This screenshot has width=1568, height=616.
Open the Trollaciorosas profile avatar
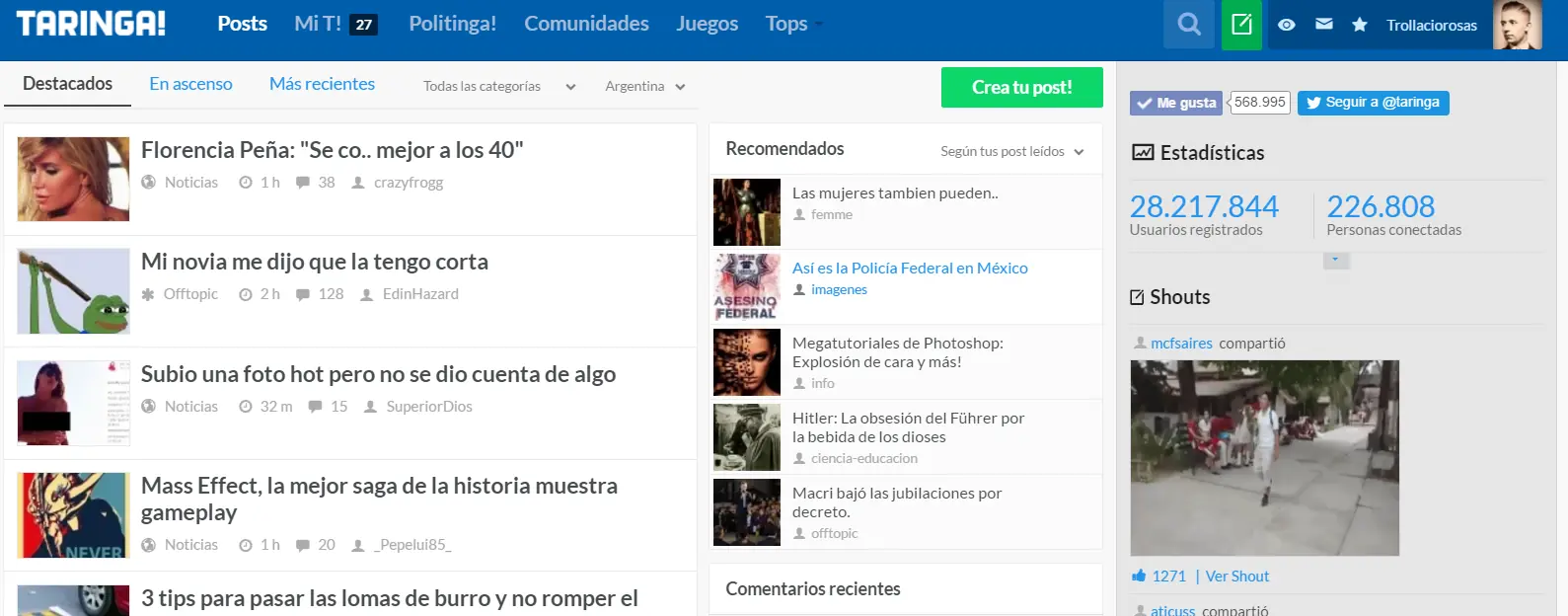[x=1518, y=25]
